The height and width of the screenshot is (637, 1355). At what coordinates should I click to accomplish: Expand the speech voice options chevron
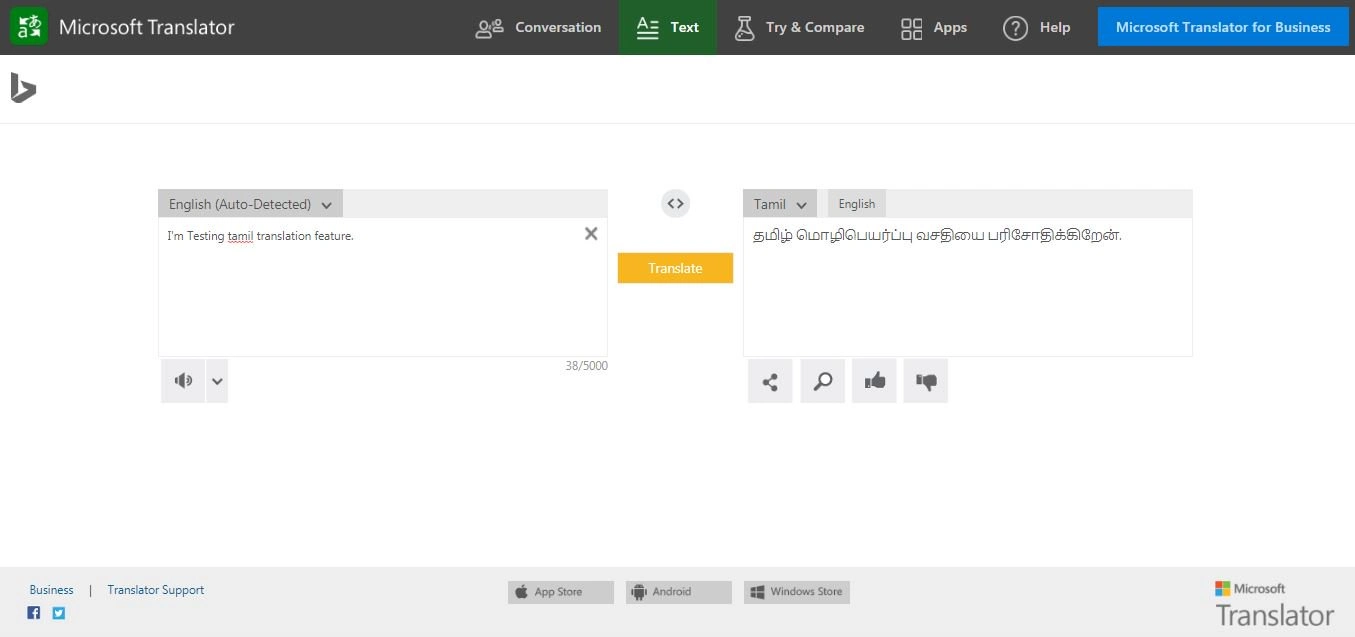point(216,380)
